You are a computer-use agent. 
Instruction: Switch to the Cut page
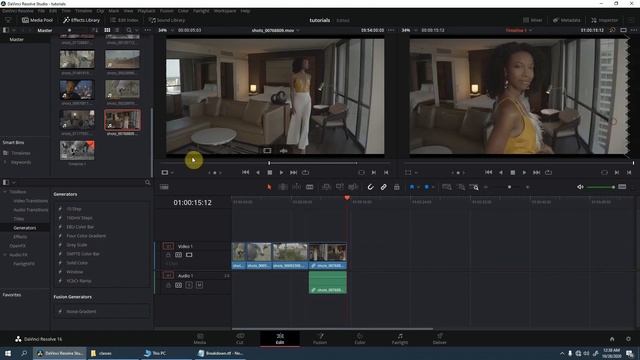click(x=240, y=338)
